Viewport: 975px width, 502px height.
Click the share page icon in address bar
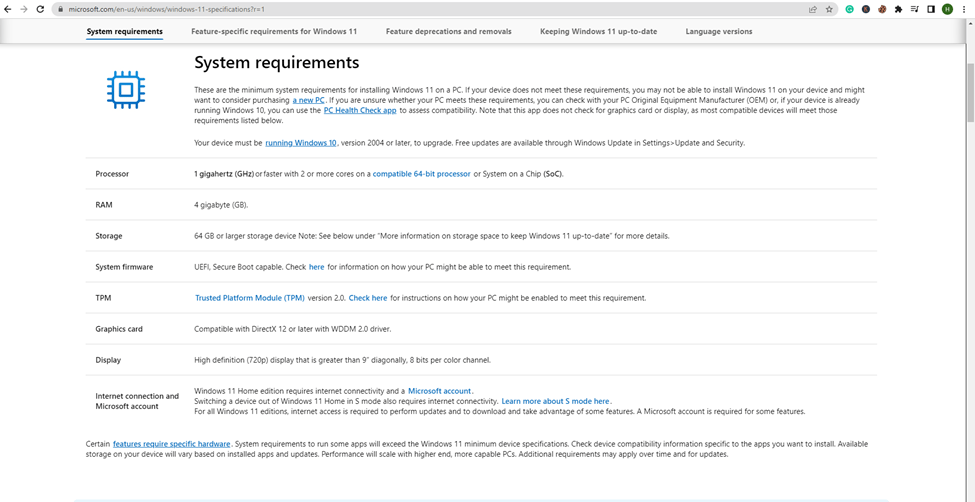pyautogui.click(x=813, y=9)
